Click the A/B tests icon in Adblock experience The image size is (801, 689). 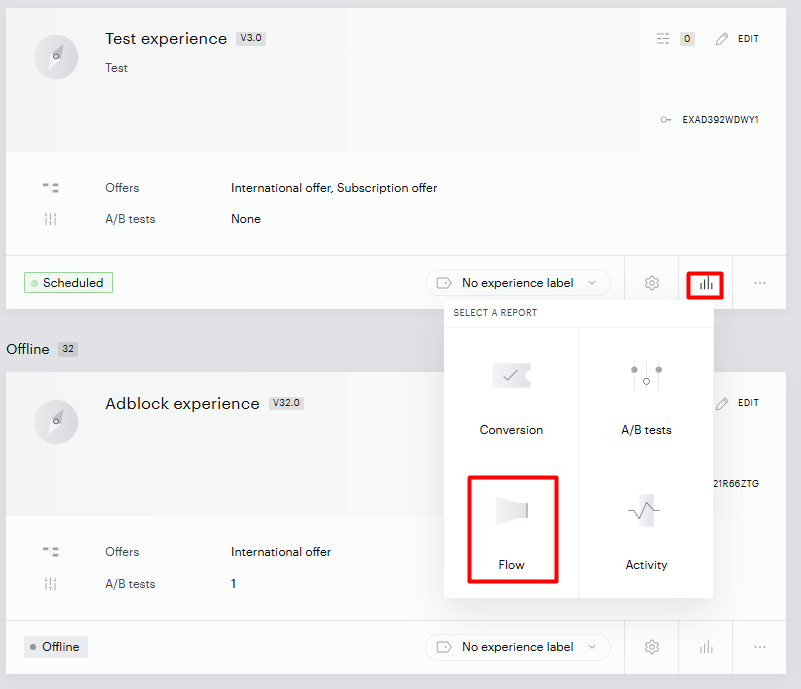click(50, 584)
